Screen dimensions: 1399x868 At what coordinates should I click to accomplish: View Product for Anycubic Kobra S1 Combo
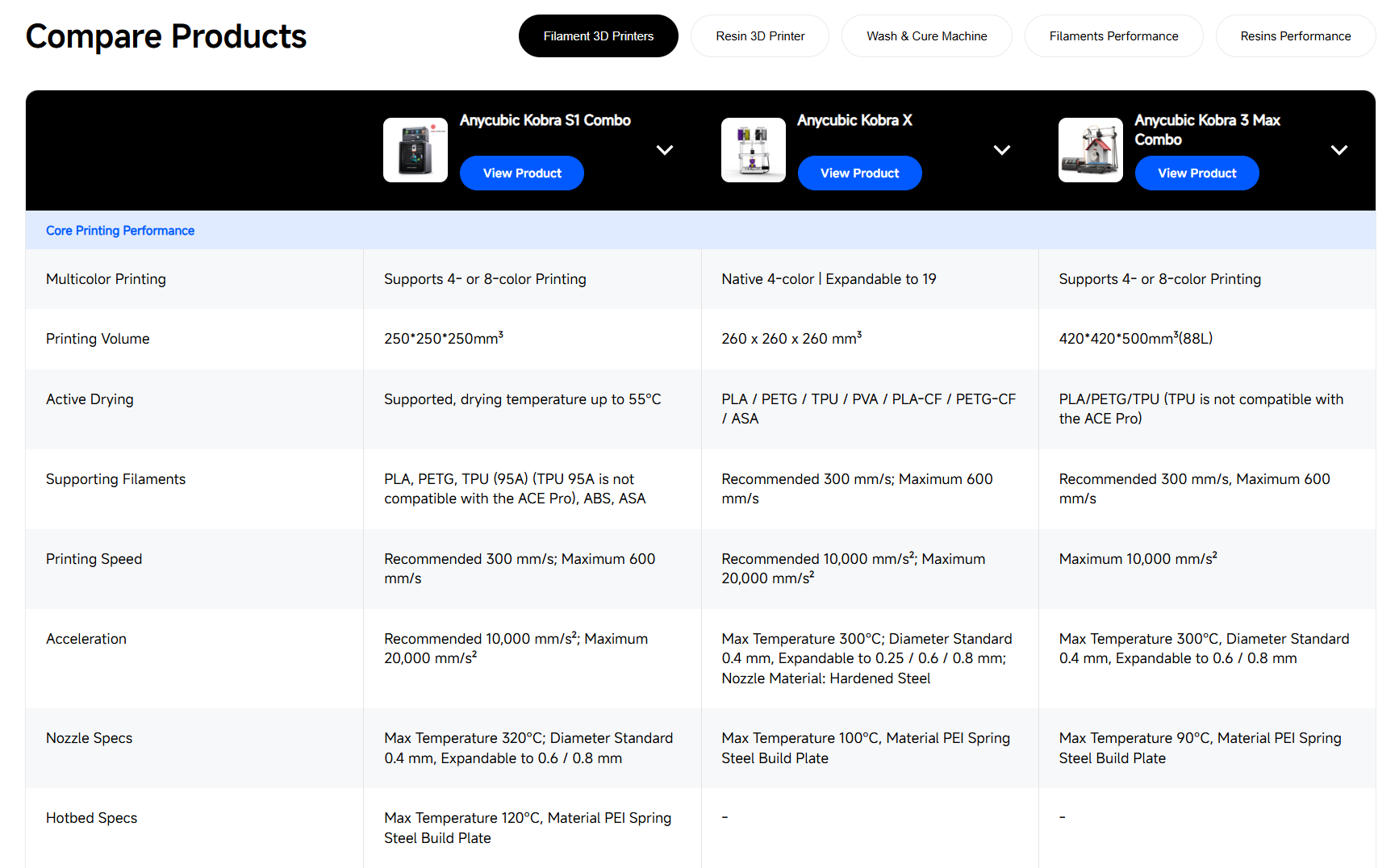tap(522, 173)
